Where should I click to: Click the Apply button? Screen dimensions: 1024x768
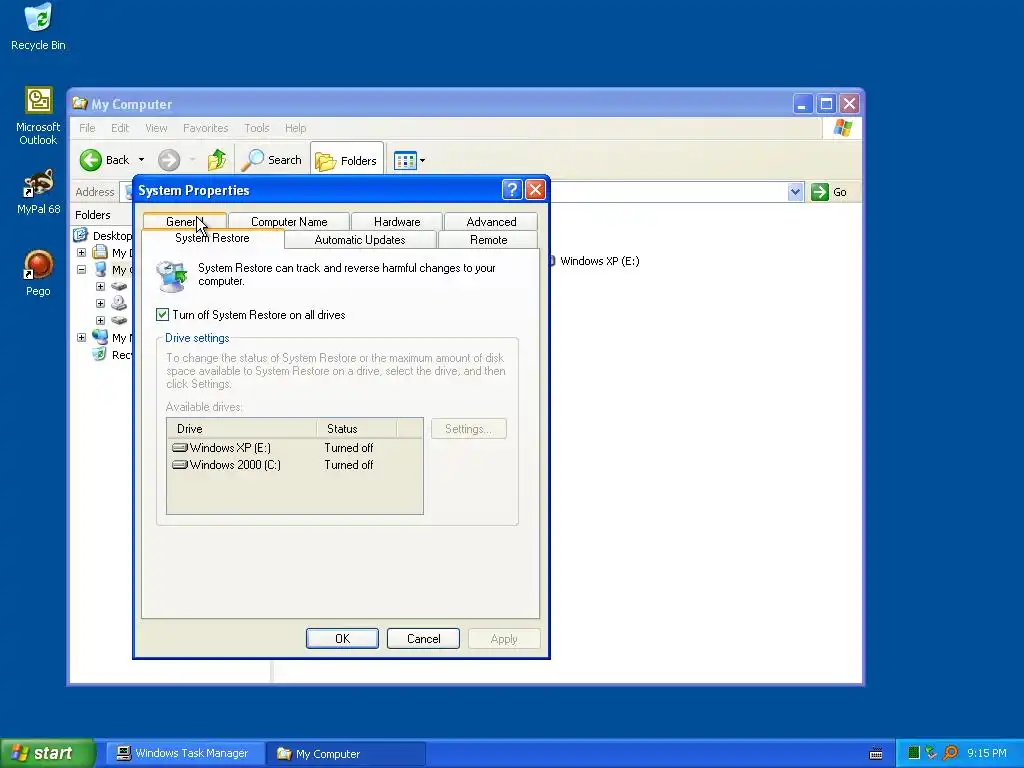tap(504, 639)
